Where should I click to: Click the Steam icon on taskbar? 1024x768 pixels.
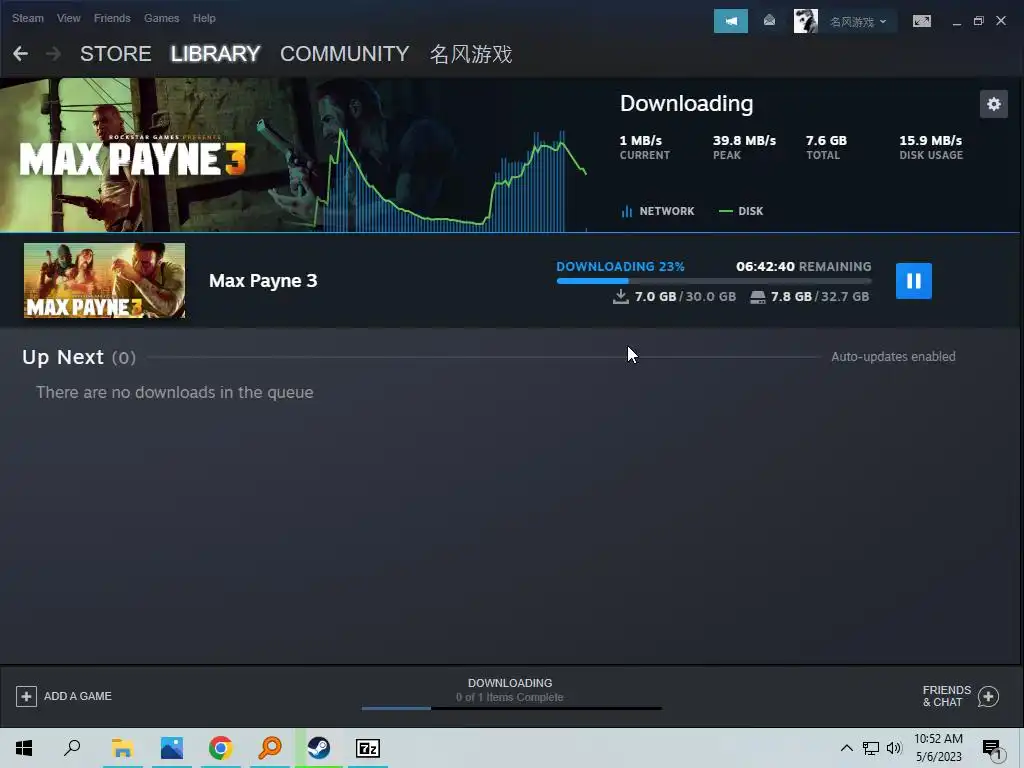click(319, 748)
